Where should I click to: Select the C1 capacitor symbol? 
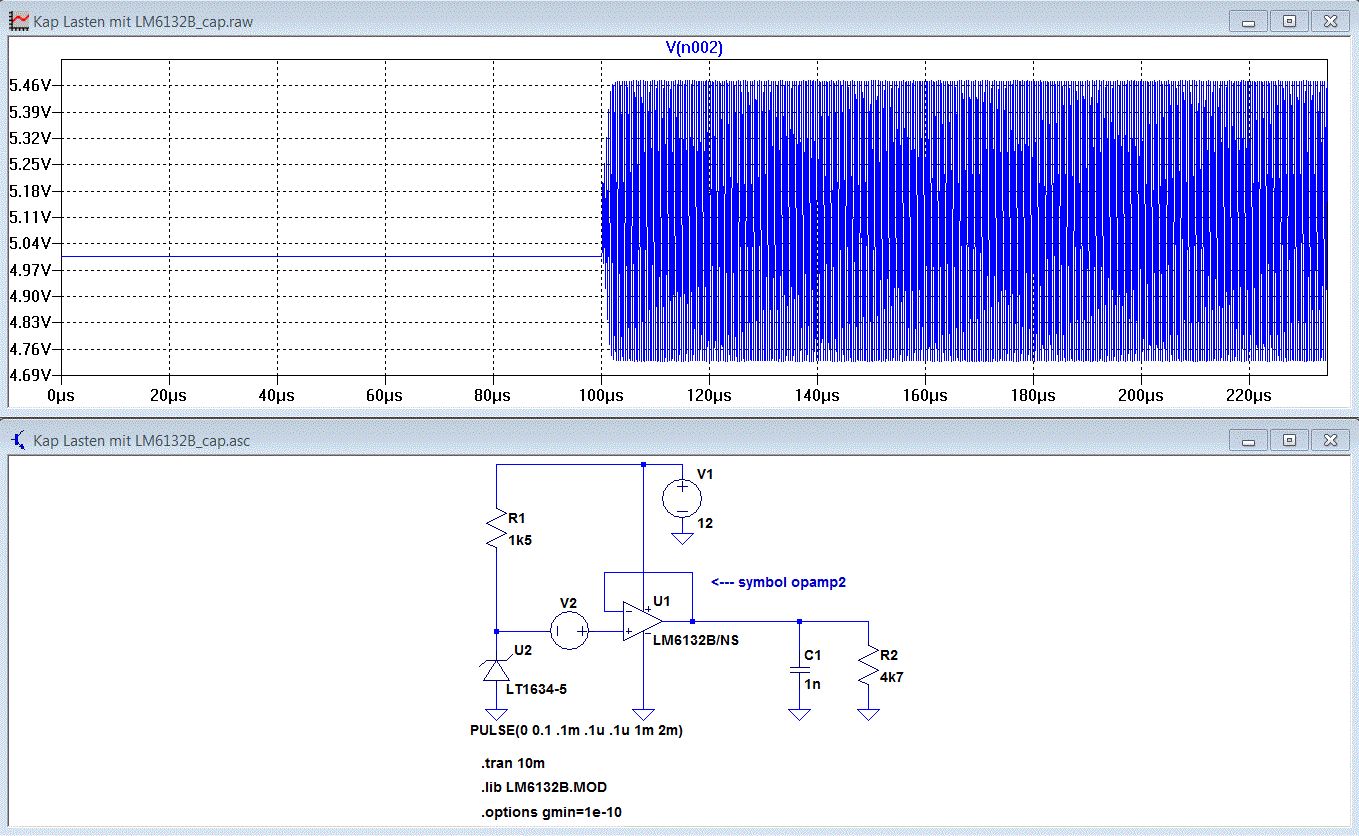799,669
